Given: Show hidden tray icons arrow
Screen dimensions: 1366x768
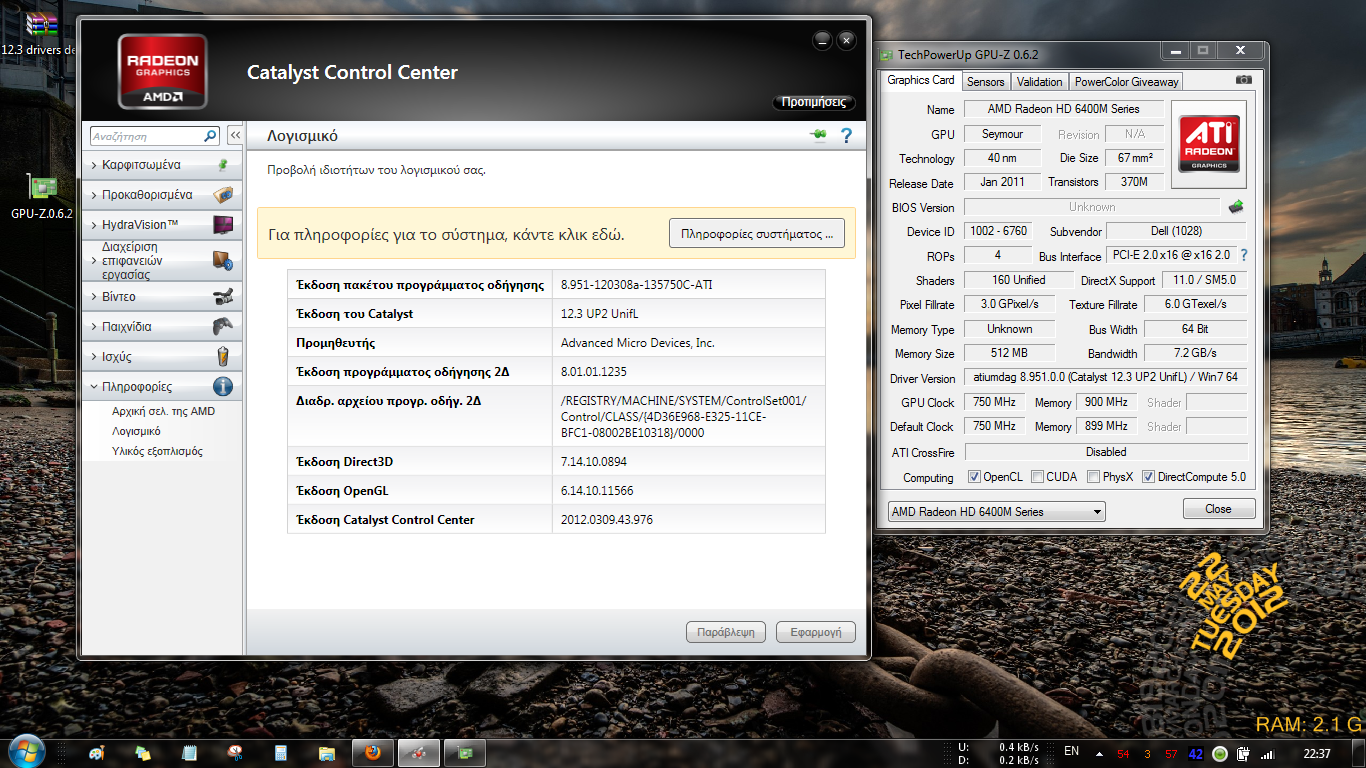Looking at the screenshot, I should pos(1100,753).
